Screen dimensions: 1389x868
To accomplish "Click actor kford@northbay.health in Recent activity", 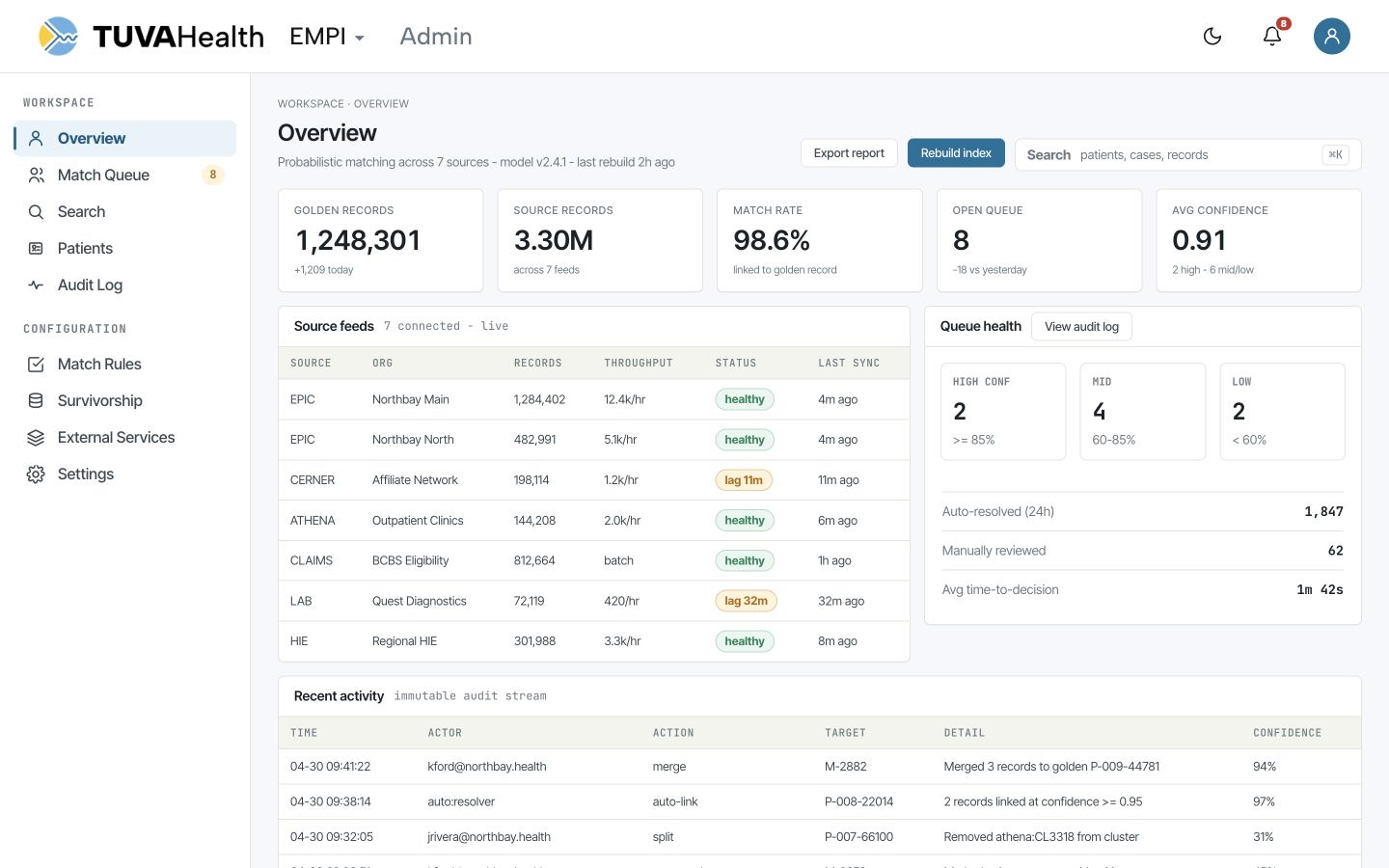I will coord(487,767).
